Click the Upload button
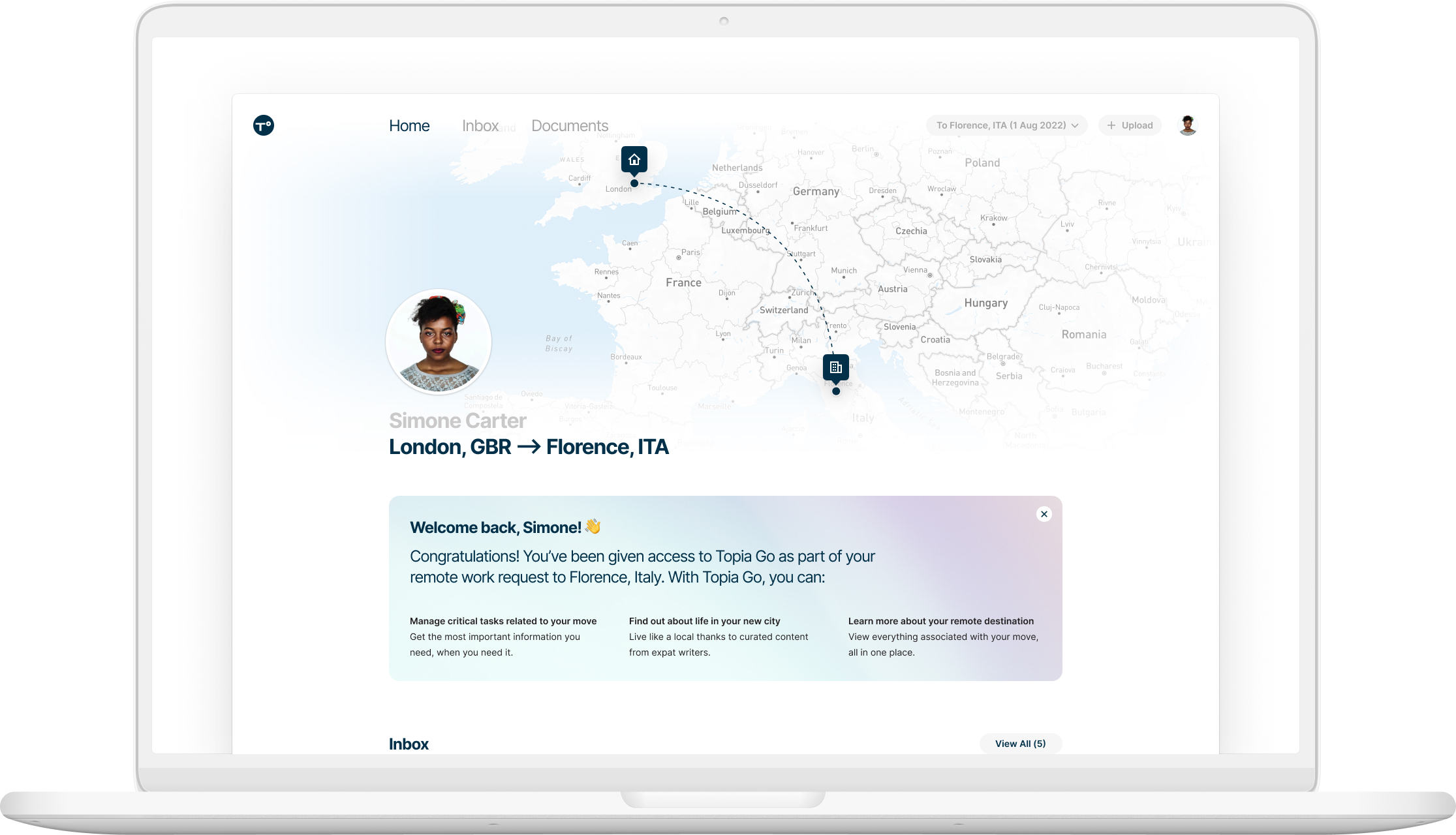This screenshot has height=835, width=1456. [1130, 125]
